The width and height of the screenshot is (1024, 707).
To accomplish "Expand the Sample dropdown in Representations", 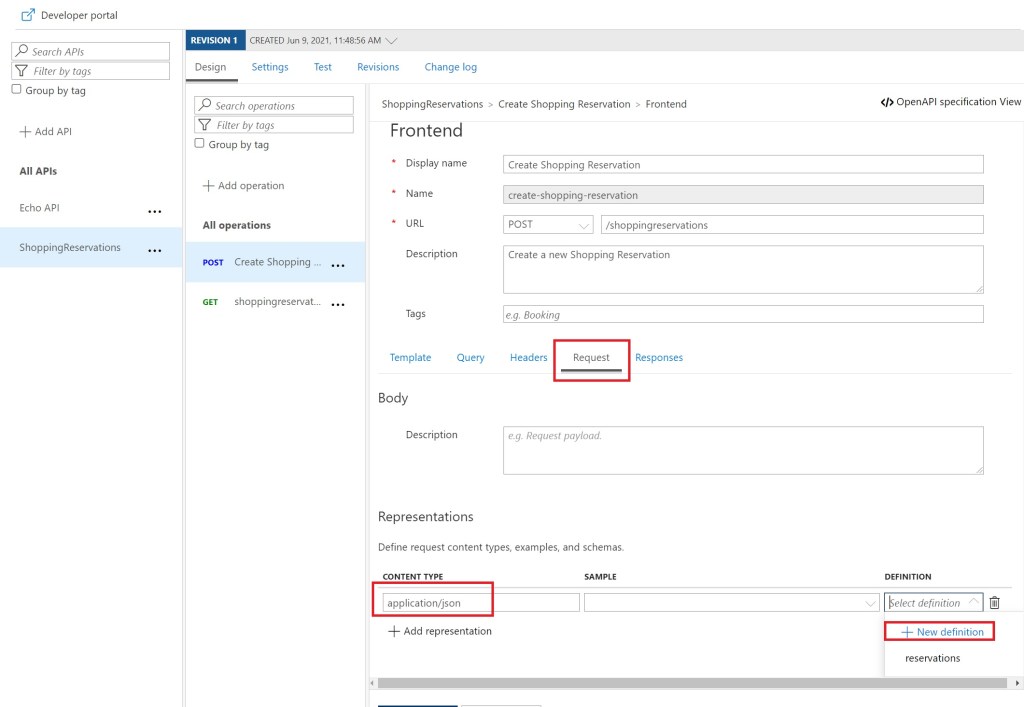I will click(x=869, y=603).
